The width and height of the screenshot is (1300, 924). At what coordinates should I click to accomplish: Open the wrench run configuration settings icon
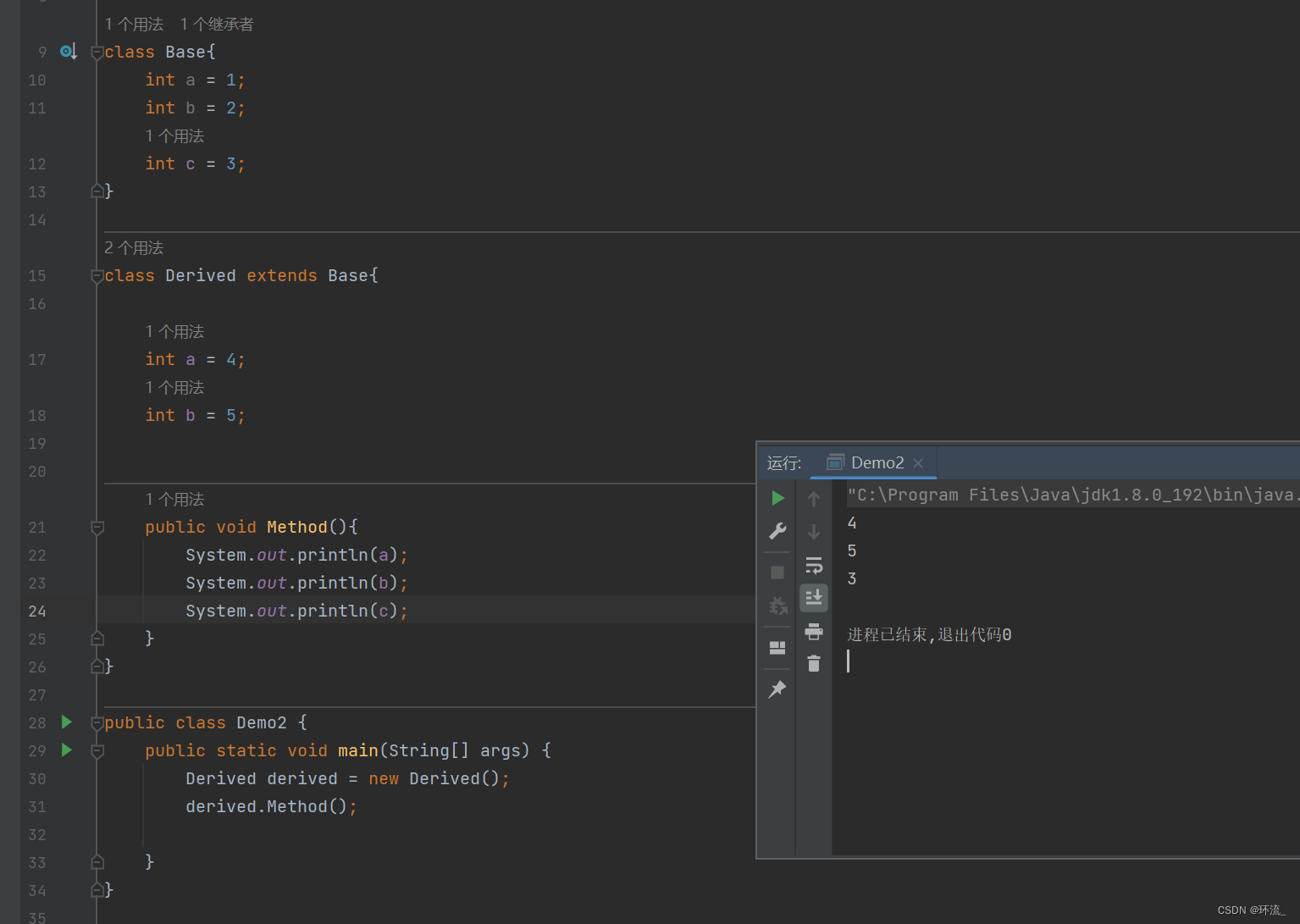pyautogui.click(x=777, y=531)
